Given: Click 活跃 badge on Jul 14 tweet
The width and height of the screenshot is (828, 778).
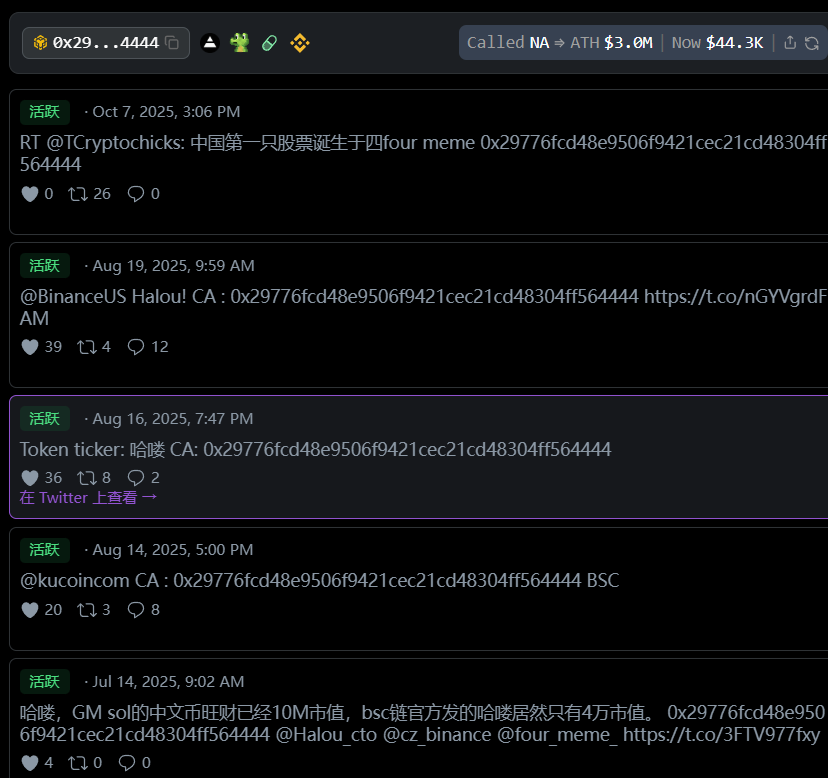Looking at the screenshot, I should 45,682.
